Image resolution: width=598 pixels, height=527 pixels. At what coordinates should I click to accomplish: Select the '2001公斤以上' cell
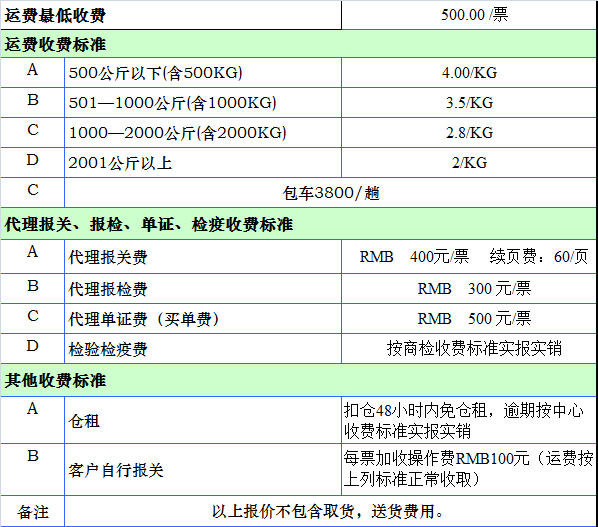(203, 163)
